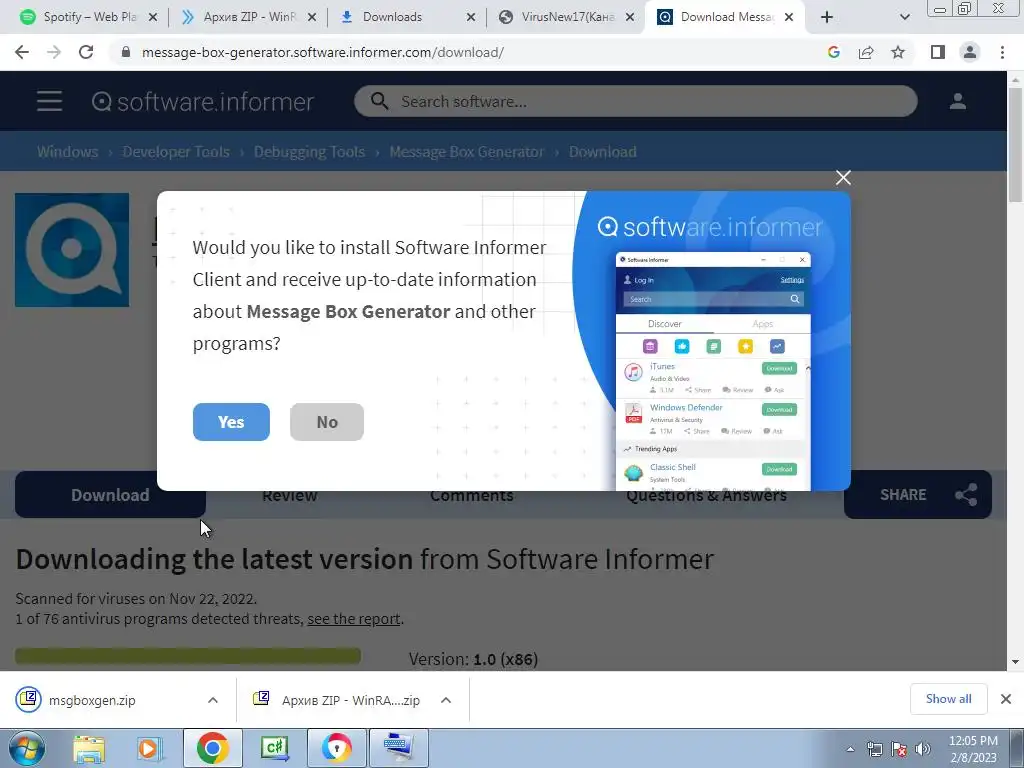Open the hamburger menu icon
1024x768 pixels.
(50, 101)
